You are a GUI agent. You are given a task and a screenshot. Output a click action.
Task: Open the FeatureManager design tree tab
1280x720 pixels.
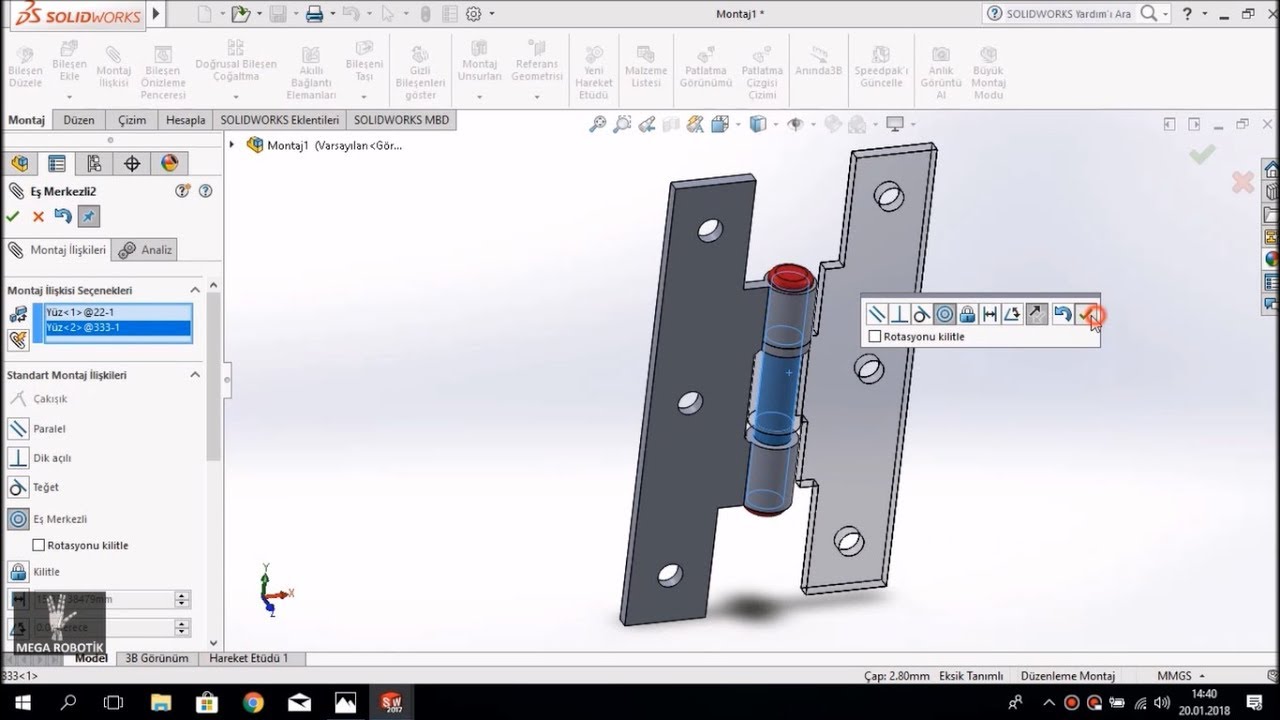pyautogui.click(x=19, y=164)
